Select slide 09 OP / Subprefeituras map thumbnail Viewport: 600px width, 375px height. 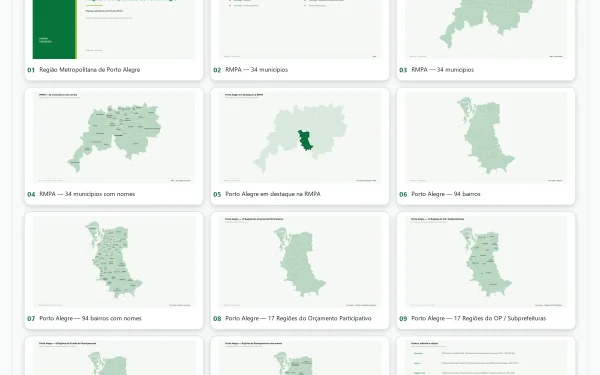coord(486,262)
